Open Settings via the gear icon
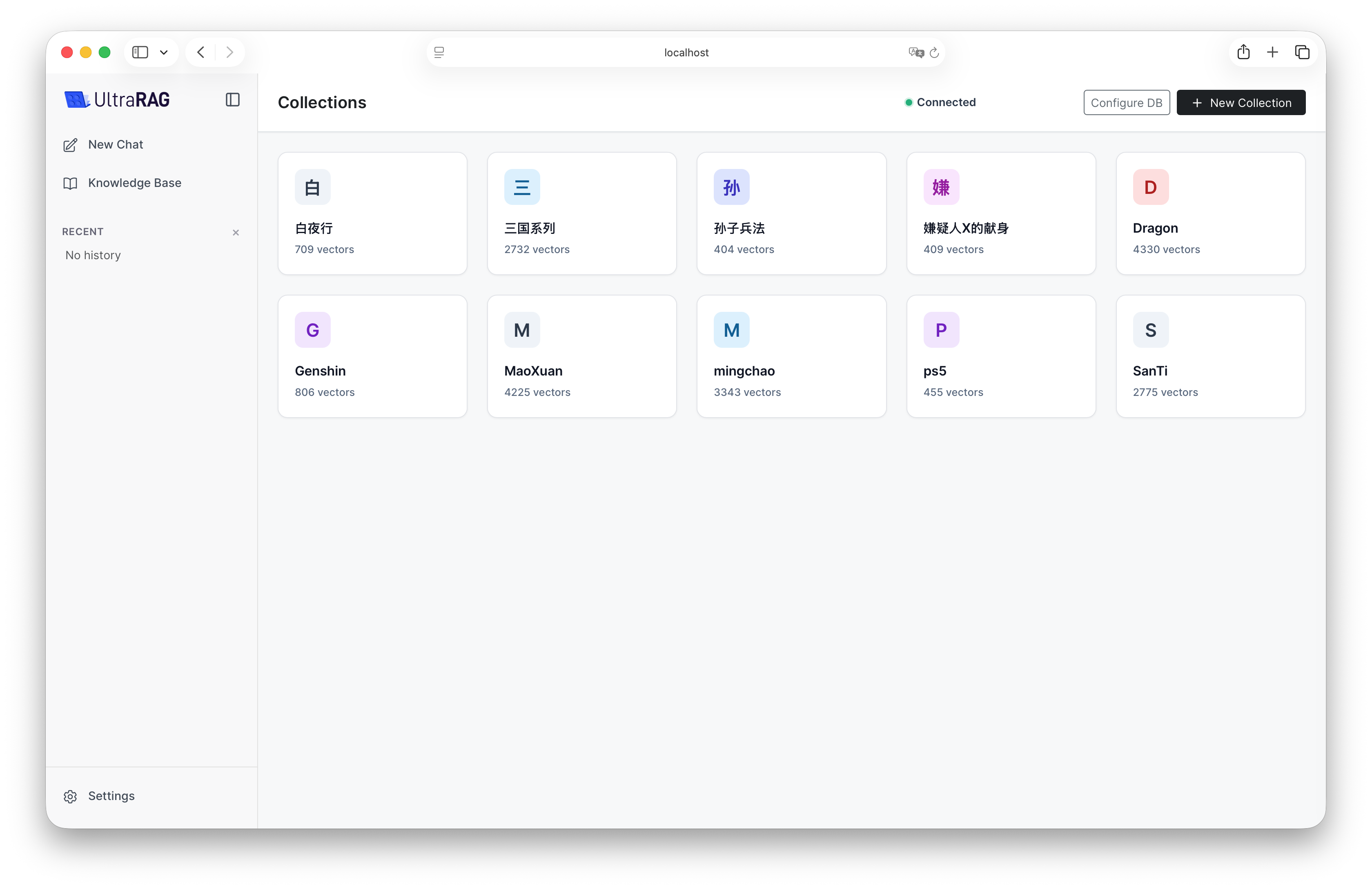1372x889 pixels. (x=70, y=796)
